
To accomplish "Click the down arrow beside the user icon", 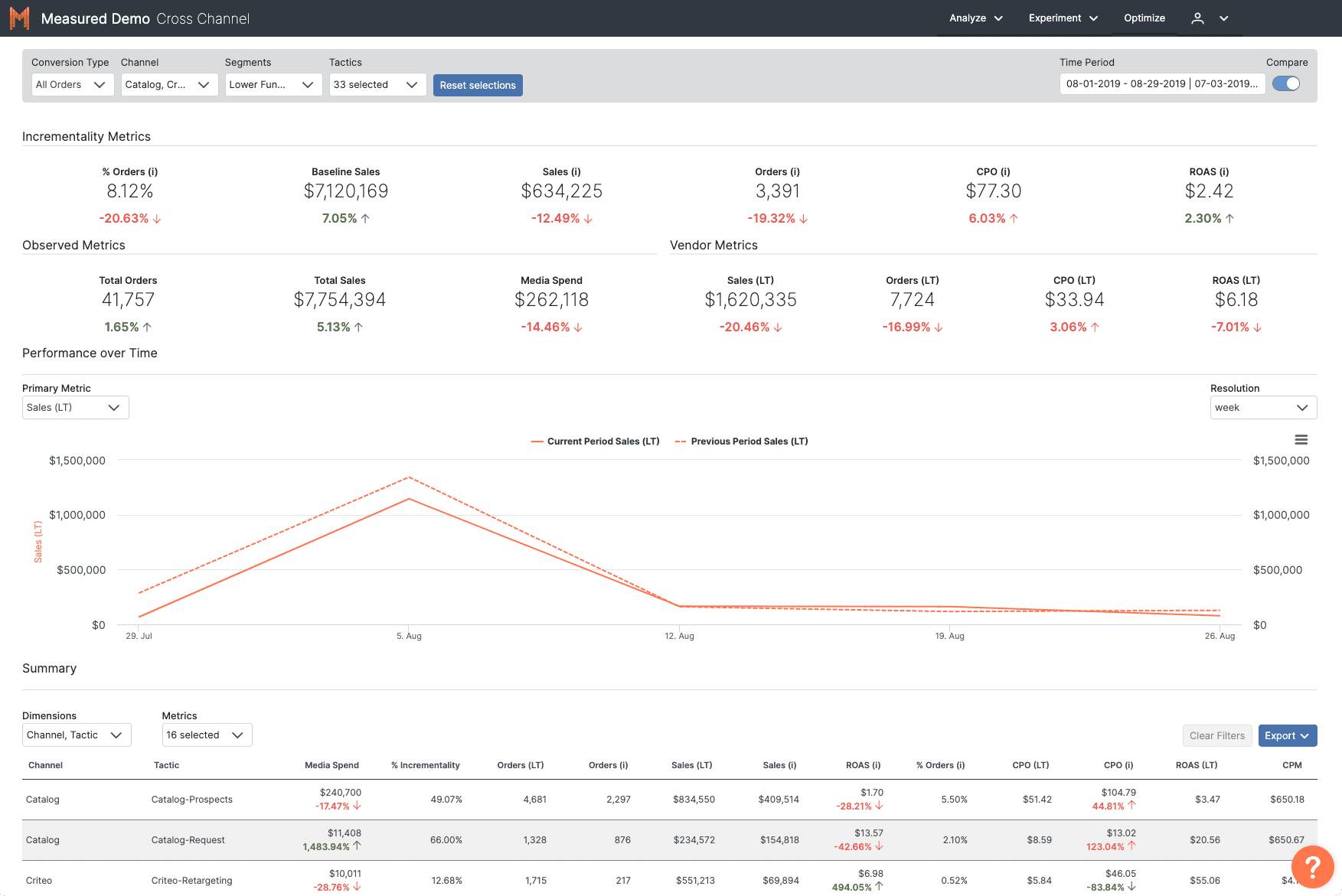I will click(x=1224, y=18).
